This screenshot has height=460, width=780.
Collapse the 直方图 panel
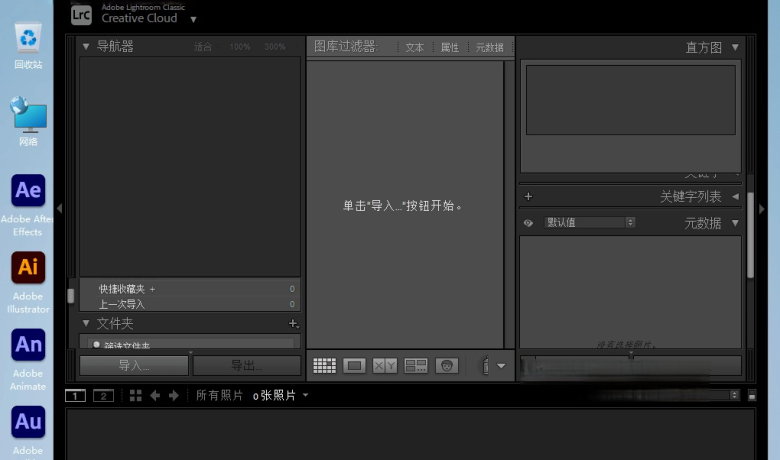coord(735,47)
